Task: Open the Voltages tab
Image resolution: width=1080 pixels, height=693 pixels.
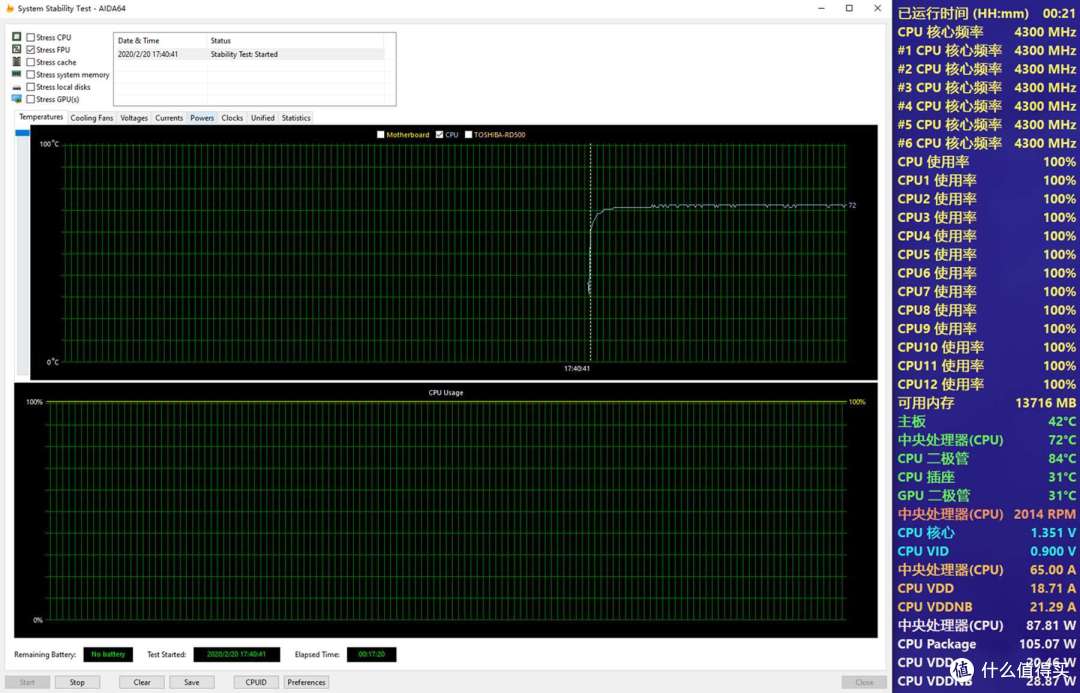Action: point(134,118)
